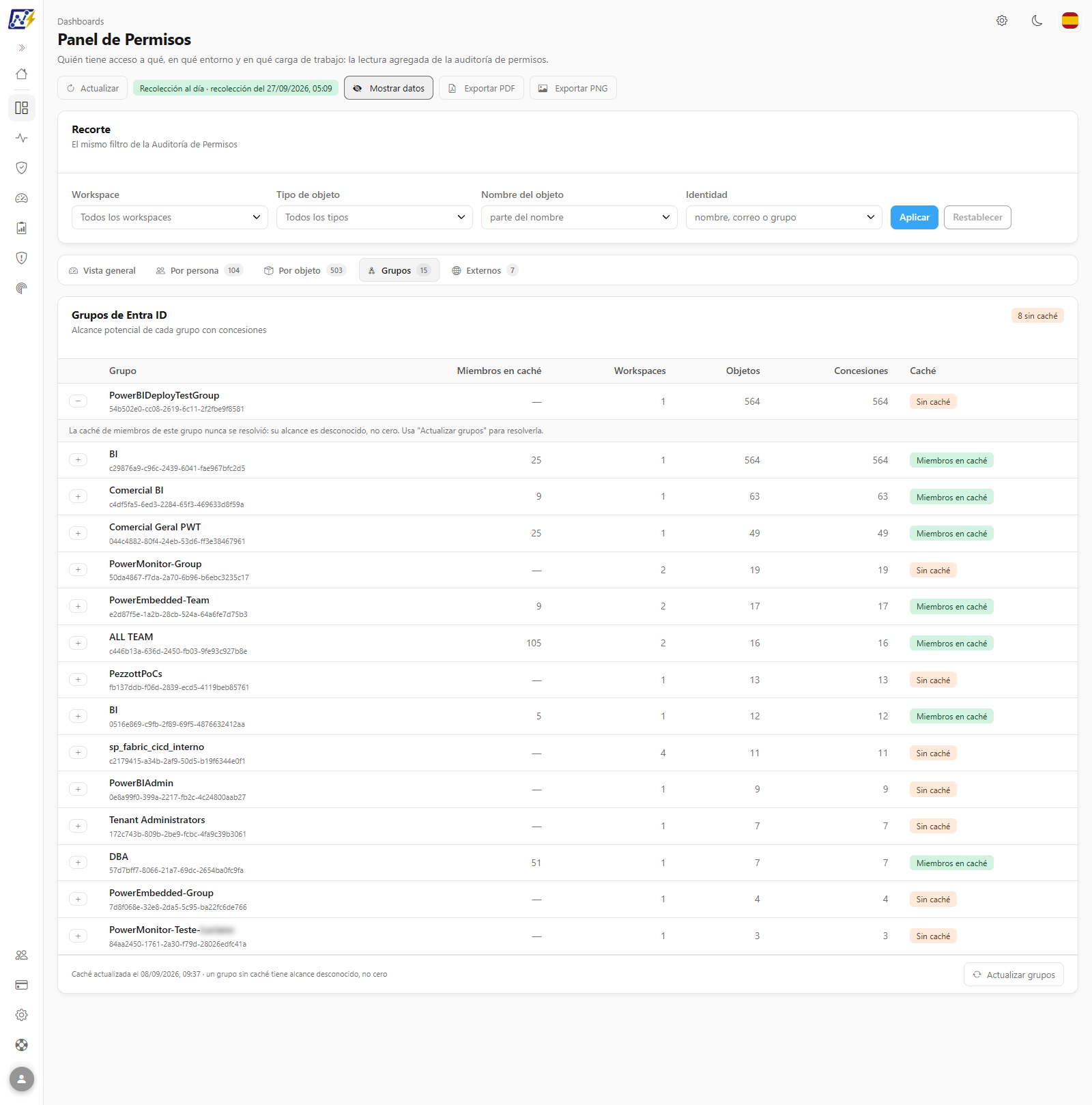Viewport: 1092px width, 1105px height.
Task: Open the help lifebuoy icon in sidebar
Action: pyautogui.click(x=22, y=1045)
